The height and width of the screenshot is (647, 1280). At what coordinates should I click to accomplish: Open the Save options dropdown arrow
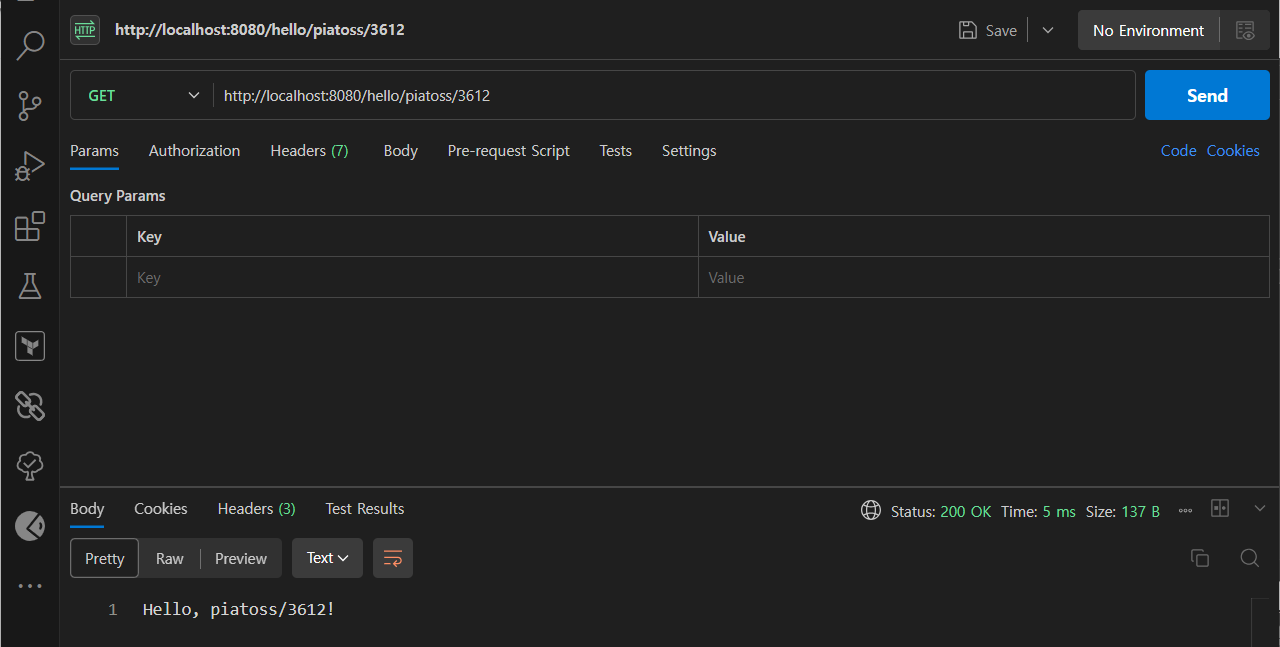pyautogui.click(x=1048, y=30)
